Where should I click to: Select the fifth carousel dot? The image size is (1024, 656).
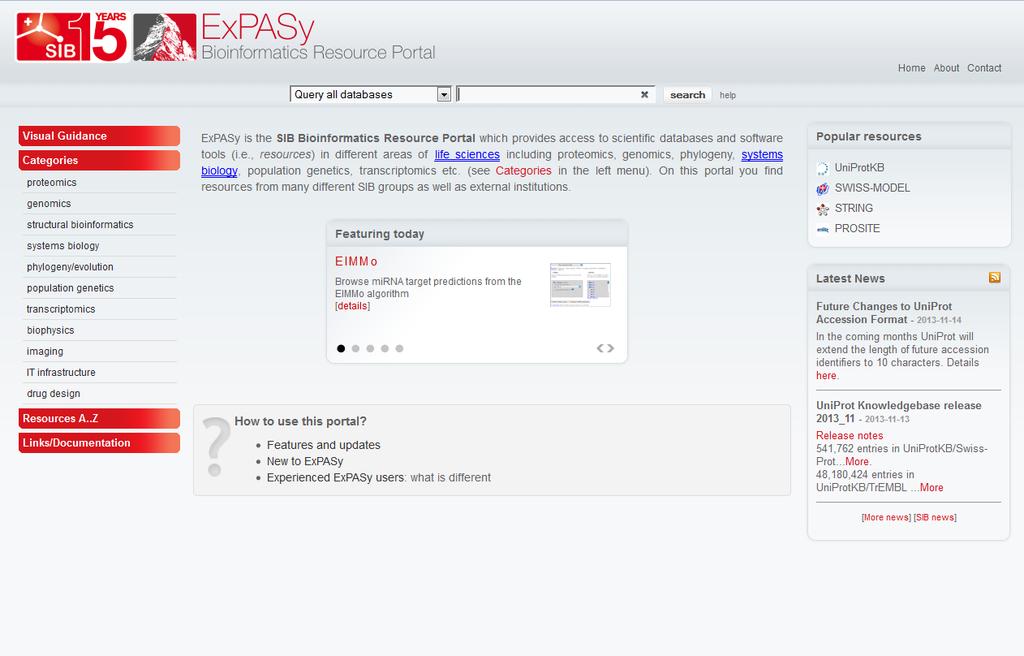tap(399, 348)
